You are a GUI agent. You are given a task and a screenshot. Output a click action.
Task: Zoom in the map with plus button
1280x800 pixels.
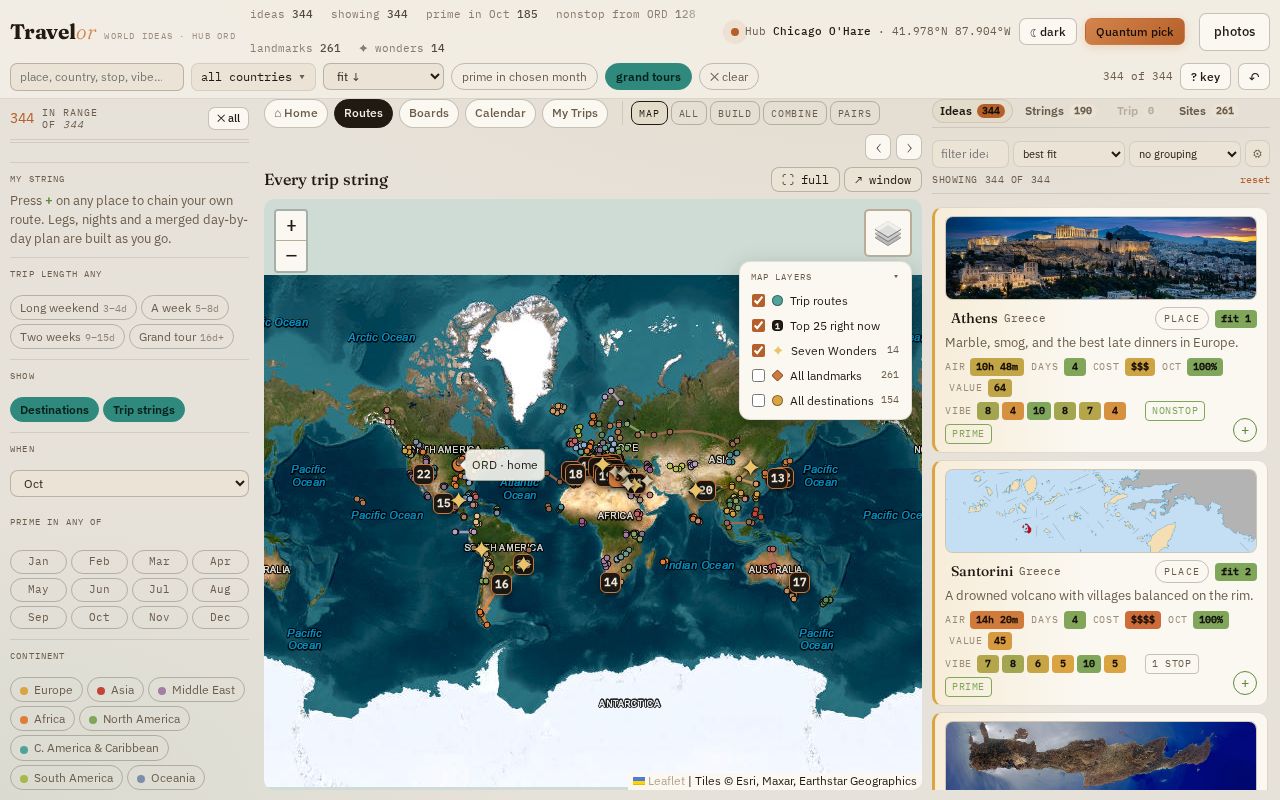pos(291,226)
